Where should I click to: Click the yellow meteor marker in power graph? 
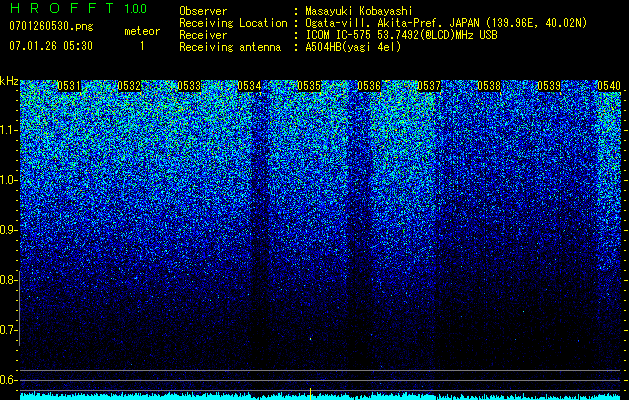[x=310, y=394]
